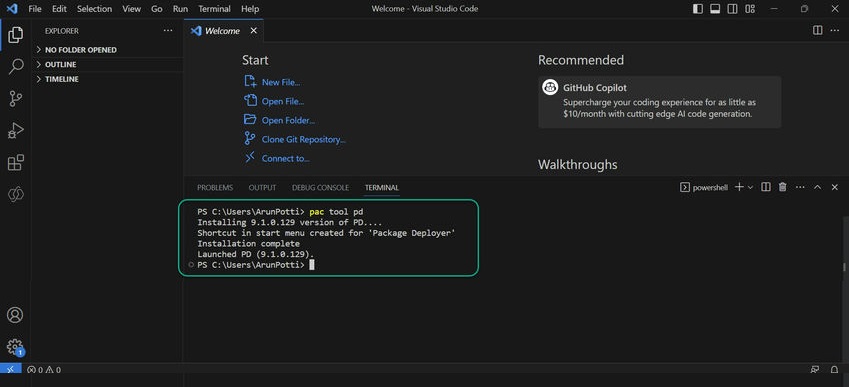Open the Run and Debug view

(16, 130)
